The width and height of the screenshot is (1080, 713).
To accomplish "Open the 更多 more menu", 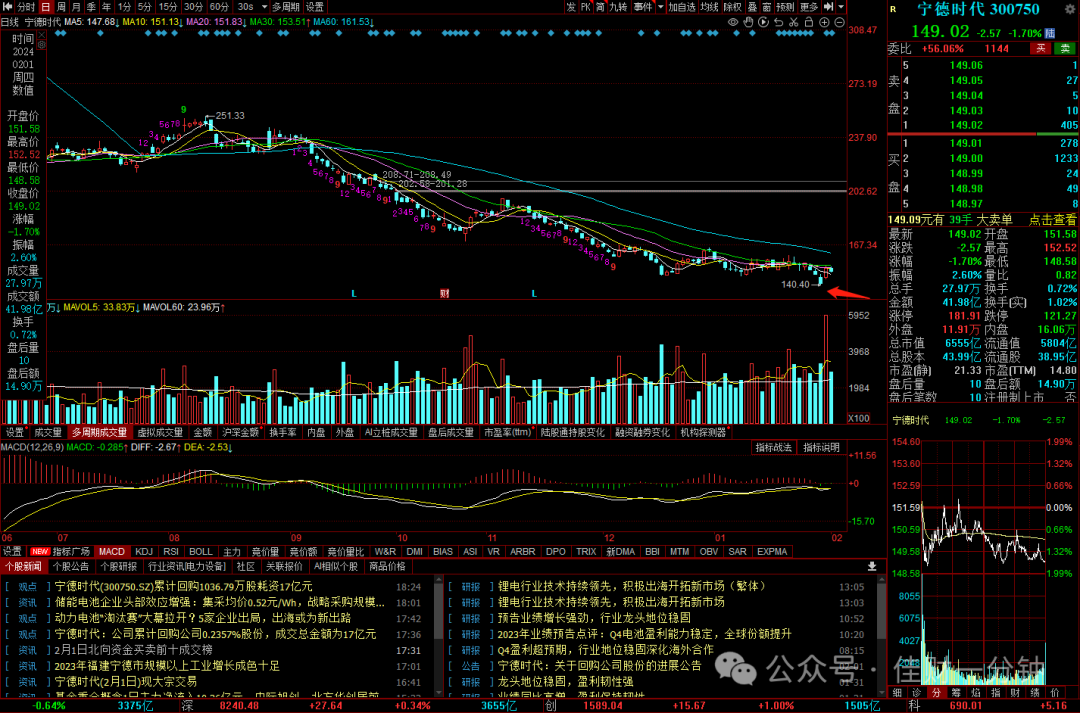I will click(x=809, y=7).
